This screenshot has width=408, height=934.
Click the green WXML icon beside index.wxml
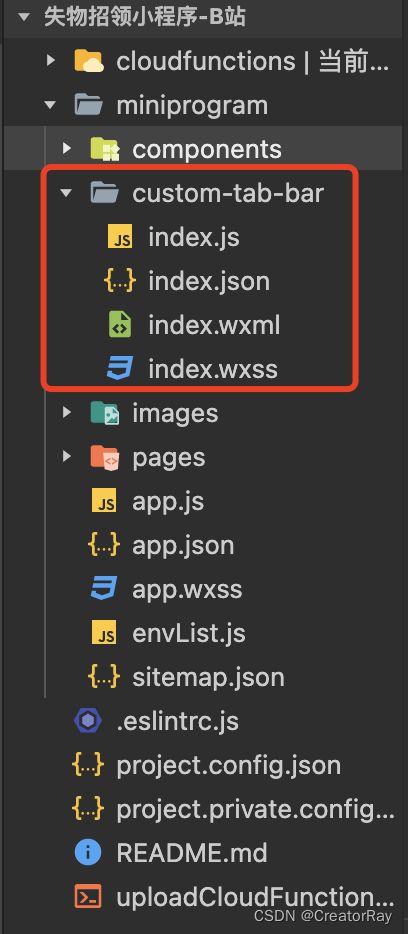(120, 326)
